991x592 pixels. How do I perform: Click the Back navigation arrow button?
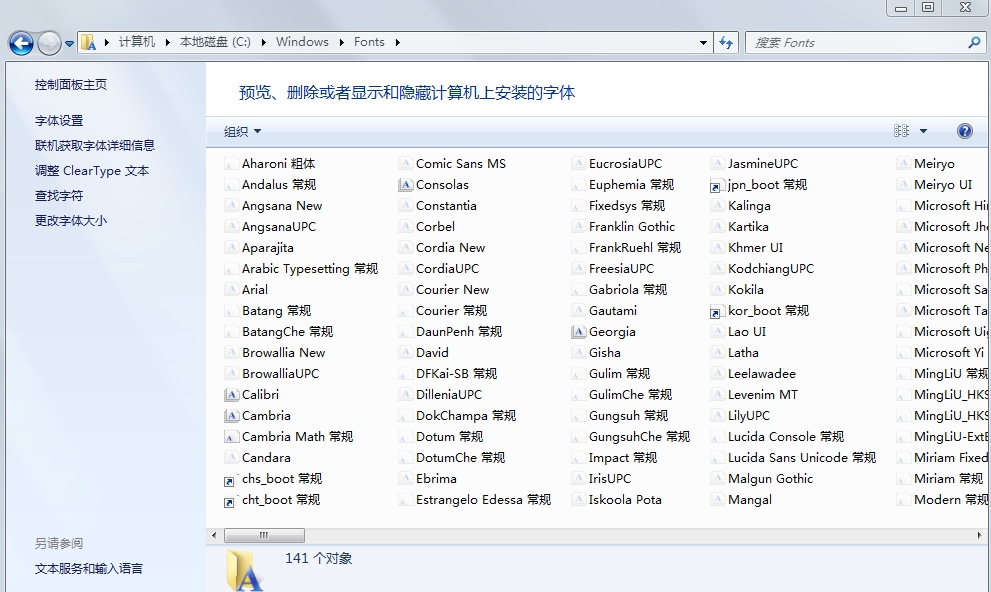point(21,43)
